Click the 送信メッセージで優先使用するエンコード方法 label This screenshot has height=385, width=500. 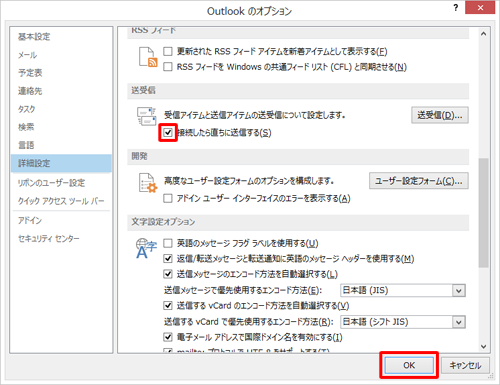point(243,290)
